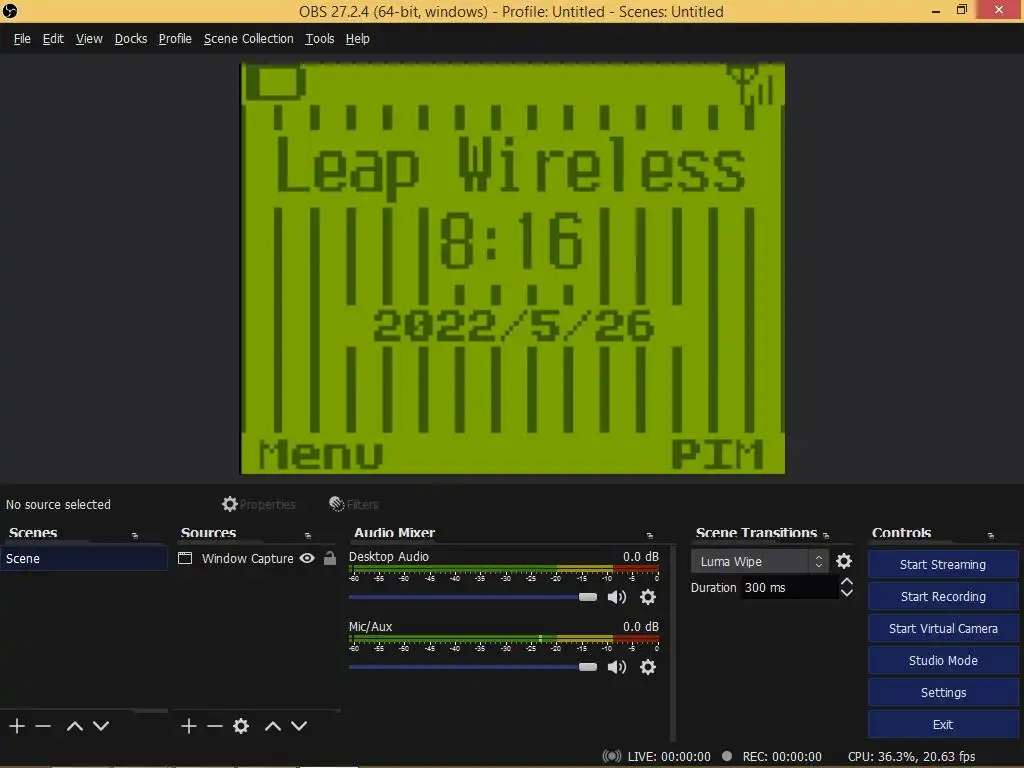Screen dimensions: 1024x768
Task: Click the Duration 300 ms input field
Action: (790, 587)
